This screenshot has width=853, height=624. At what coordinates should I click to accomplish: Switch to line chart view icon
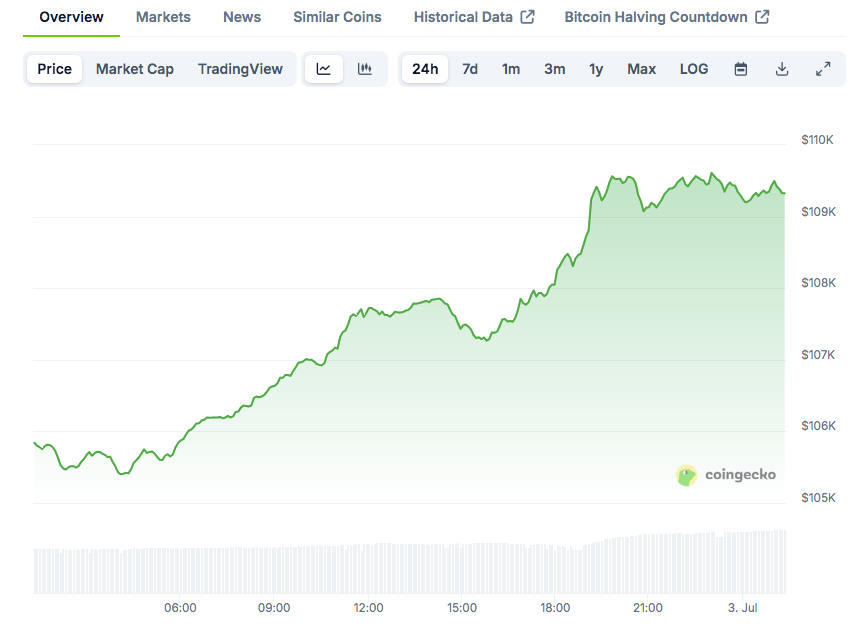point(323,69)
